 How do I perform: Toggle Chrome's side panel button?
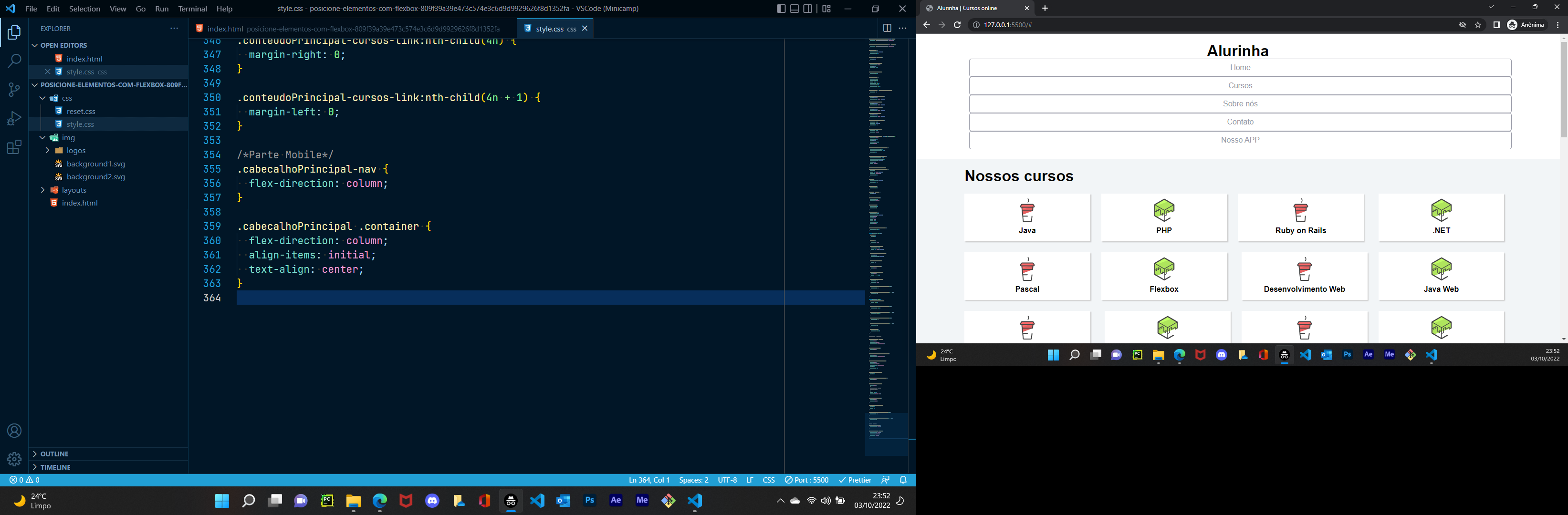click(1496, 25)
